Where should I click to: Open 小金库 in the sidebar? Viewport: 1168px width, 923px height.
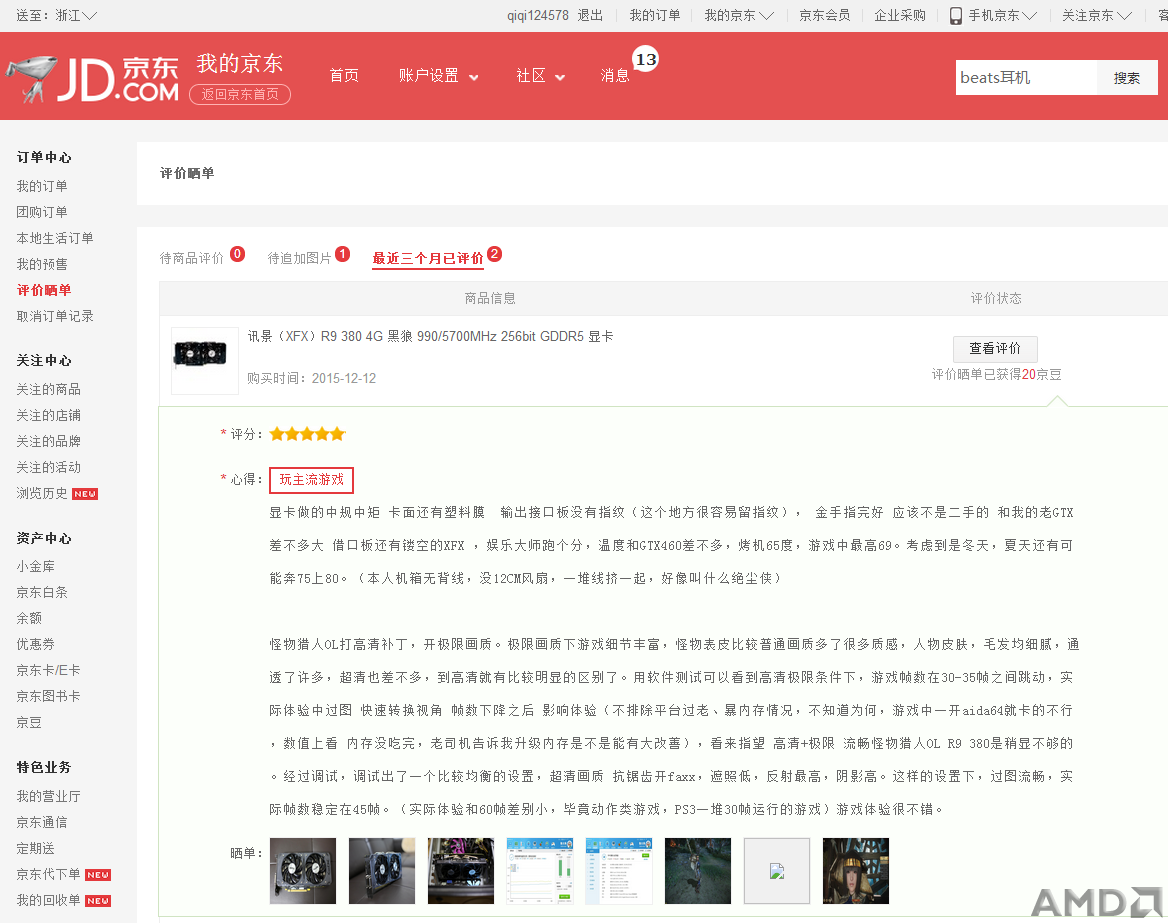[36, 567]
